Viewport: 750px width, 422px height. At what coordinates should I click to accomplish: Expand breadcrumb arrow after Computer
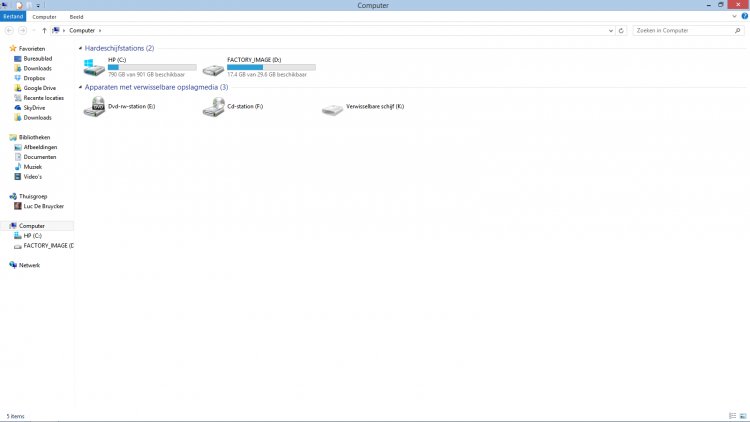click(100, 30)
